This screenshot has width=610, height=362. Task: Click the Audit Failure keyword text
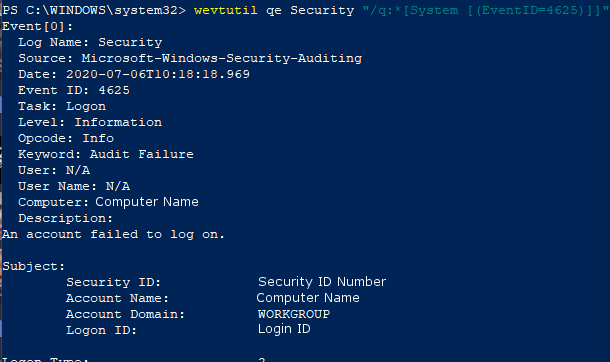tap(142, 154)
